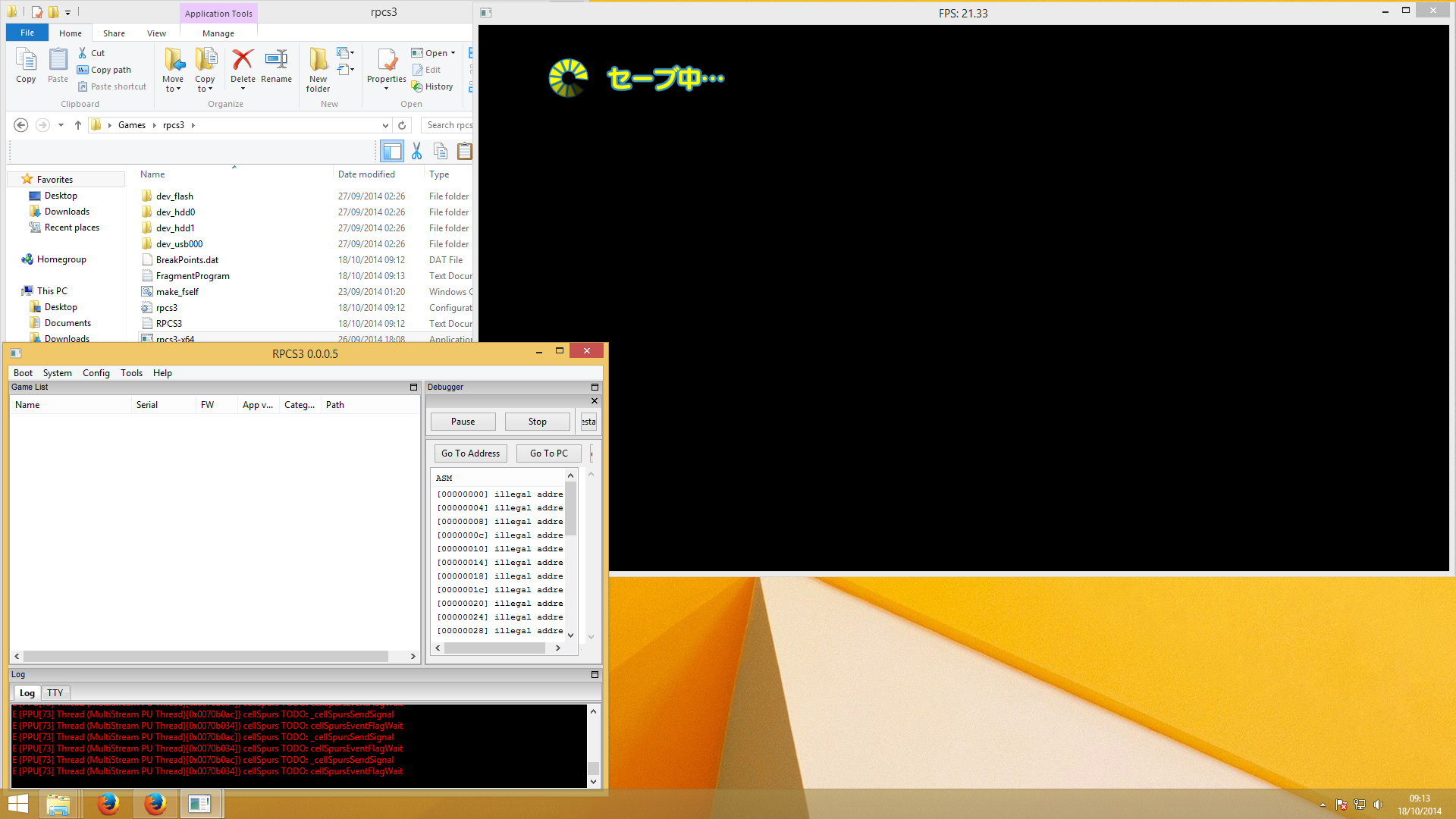The image size is (1456, 819).
Task: Click the Windows Start button
Action: point(18,804)
